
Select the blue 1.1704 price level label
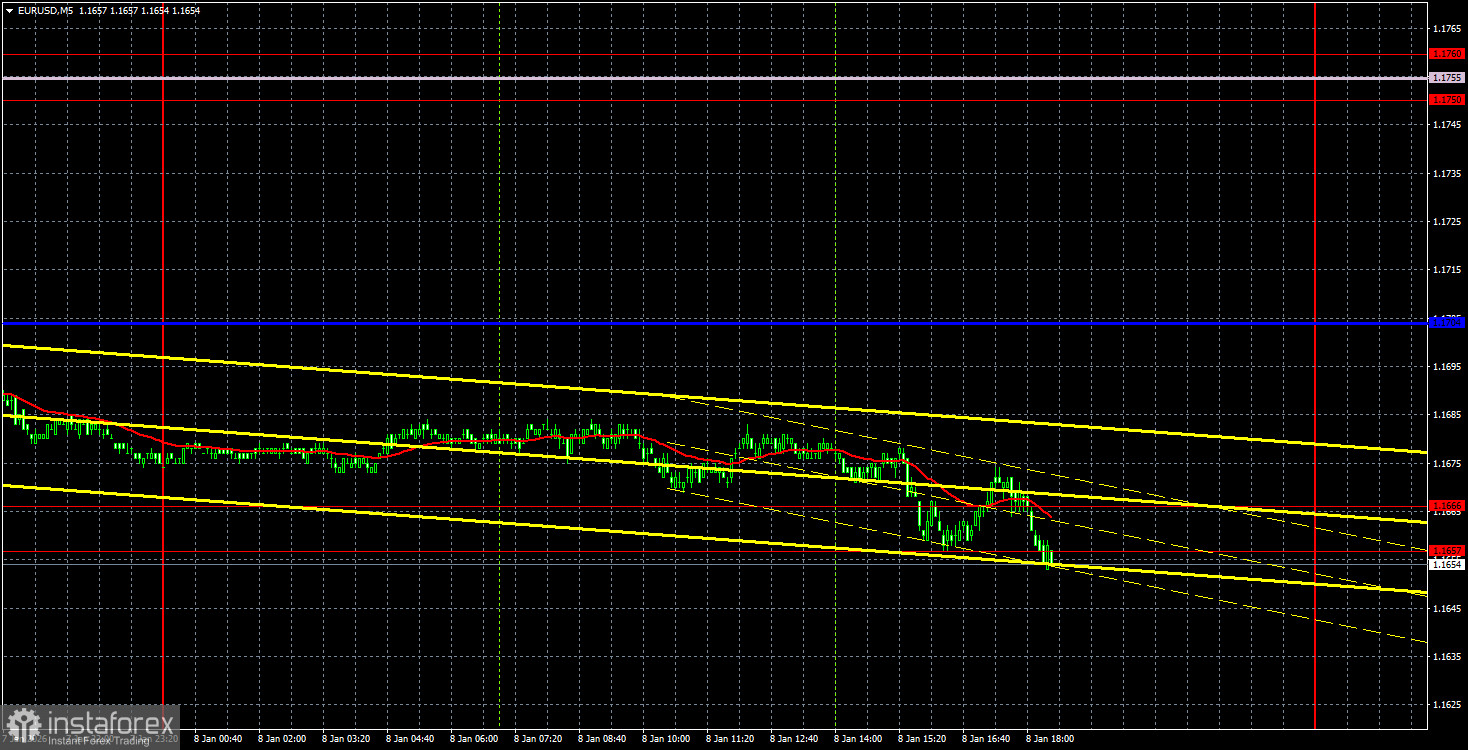point(1447,322)
